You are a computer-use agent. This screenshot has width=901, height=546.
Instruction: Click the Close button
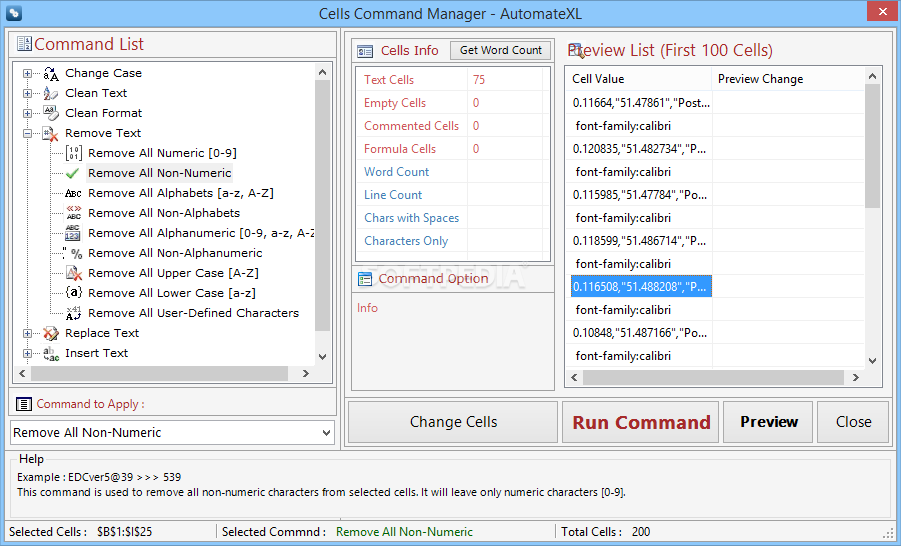click(x=853, y=422)
